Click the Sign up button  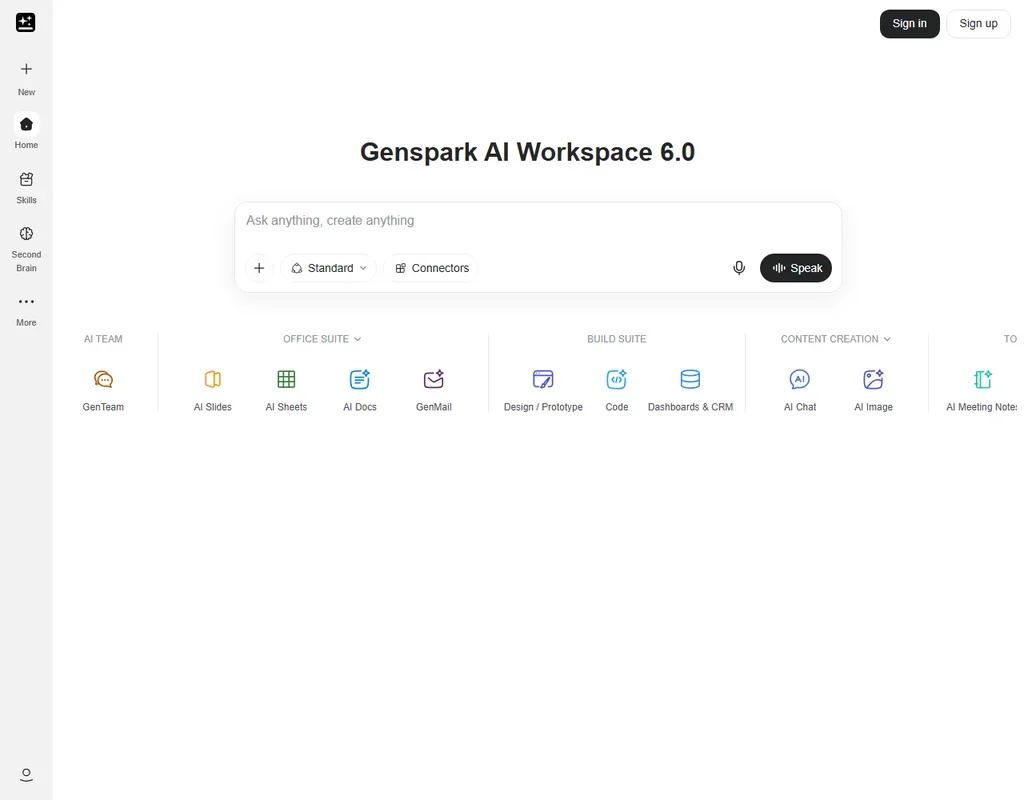pos(978,24)
